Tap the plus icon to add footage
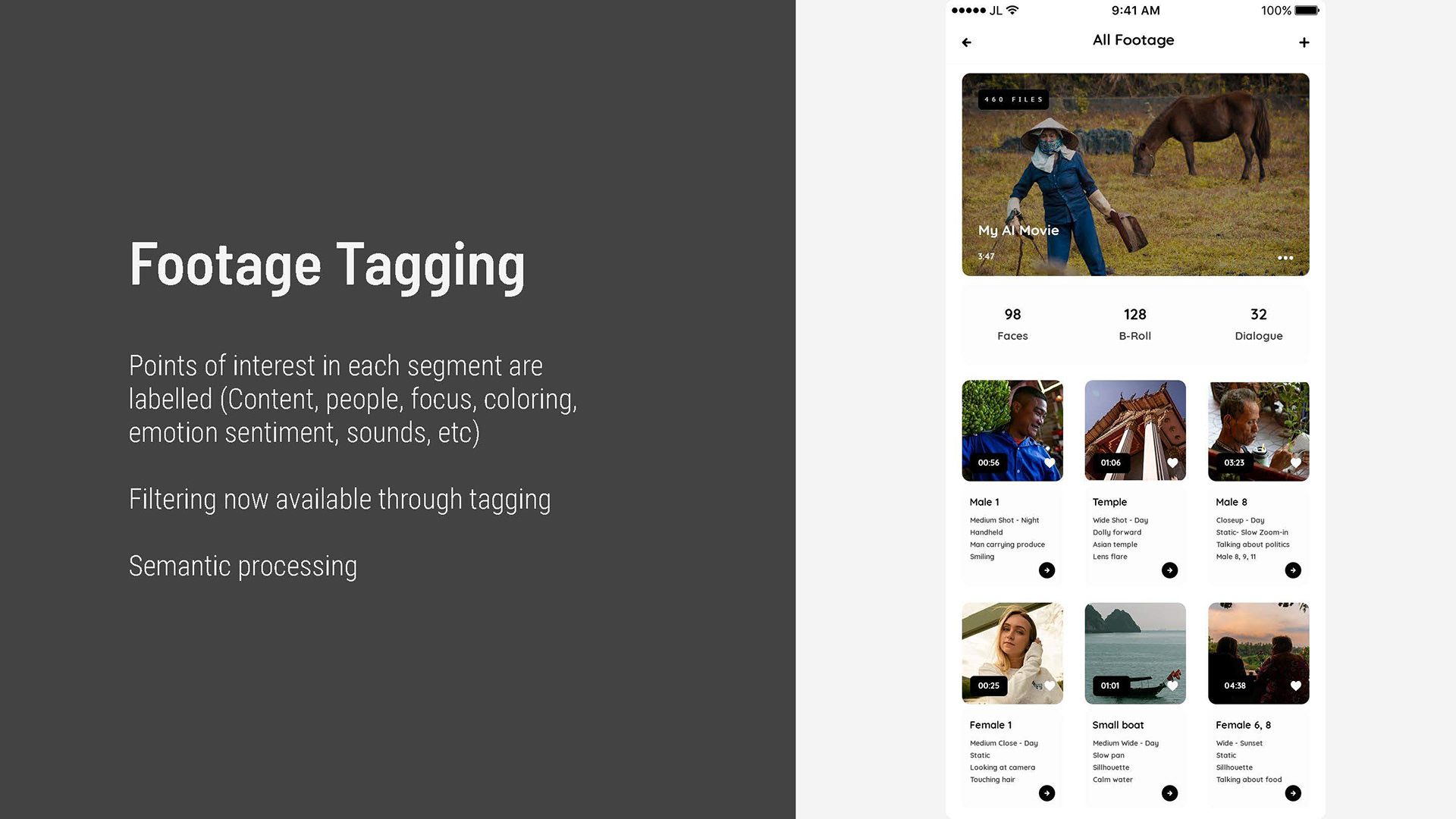 [x=1304, y=42]
